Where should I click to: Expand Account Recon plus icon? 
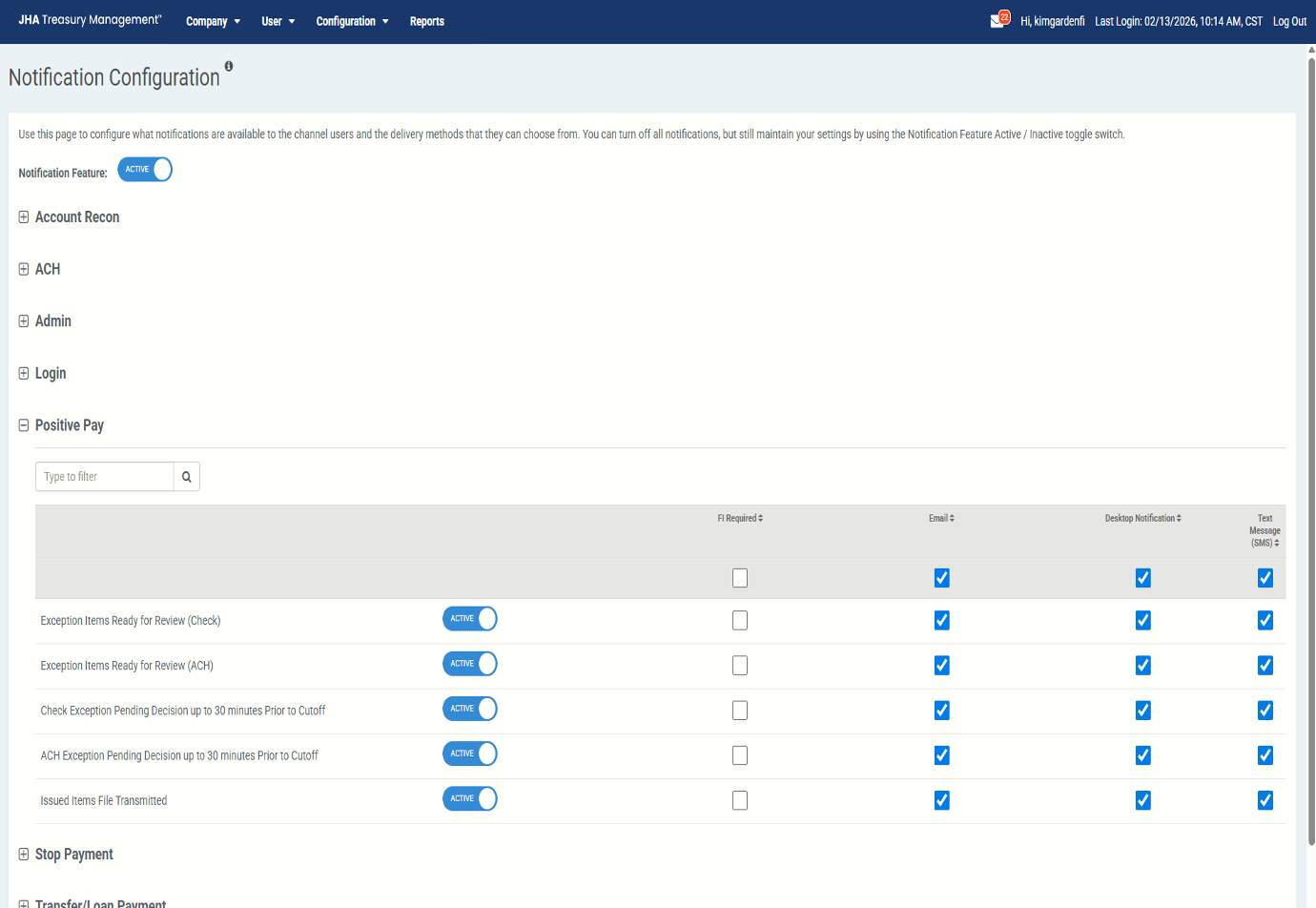[x=24, y=217]
